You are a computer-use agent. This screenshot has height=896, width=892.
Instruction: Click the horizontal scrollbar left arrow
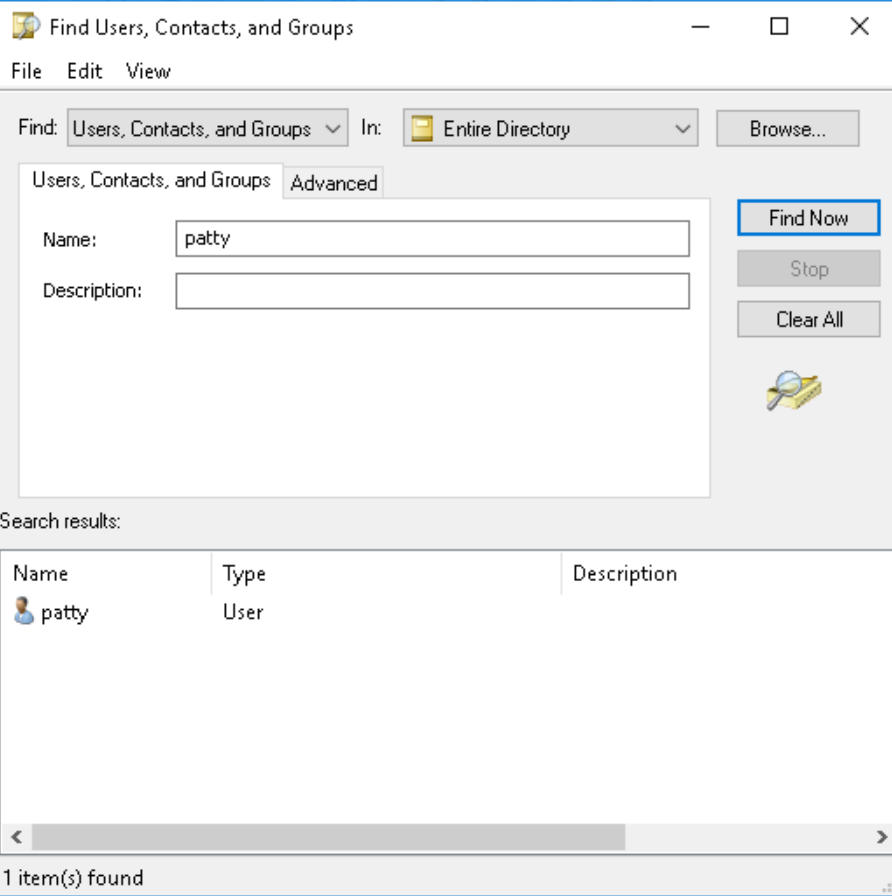[x=17, y=837]
